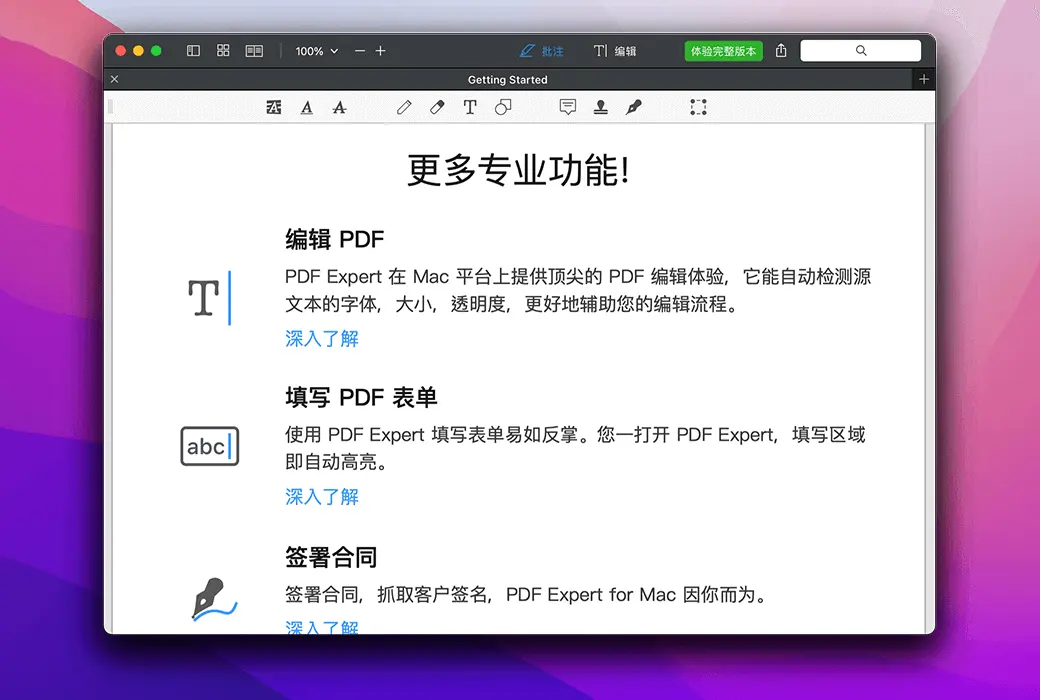This screenshot has height=700, width=1040.
Task: Toggle the sidebar panel view
Action: 193,51
